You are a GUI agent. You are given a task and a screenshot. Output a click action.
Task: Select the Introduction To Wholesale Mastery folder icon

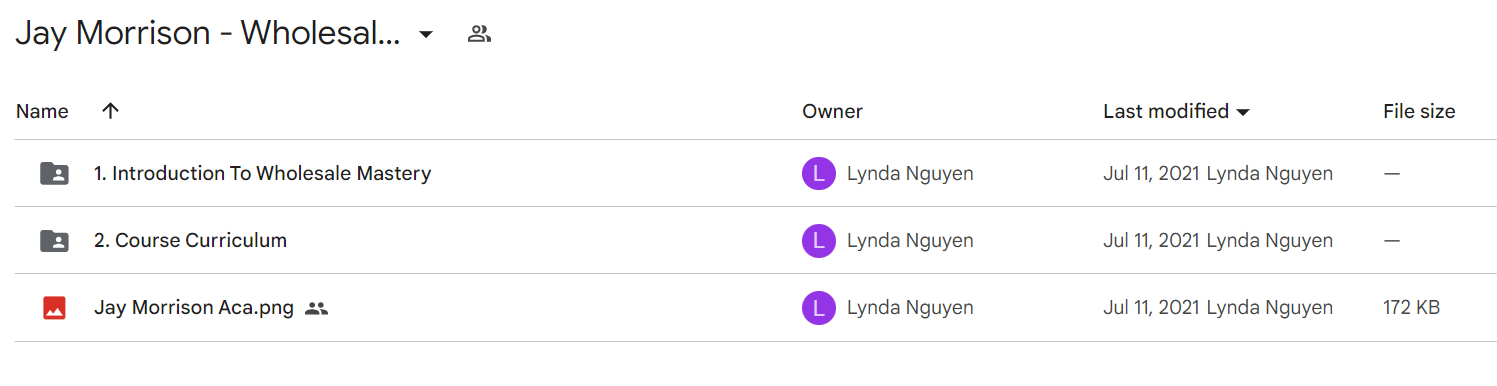[55, 174]
